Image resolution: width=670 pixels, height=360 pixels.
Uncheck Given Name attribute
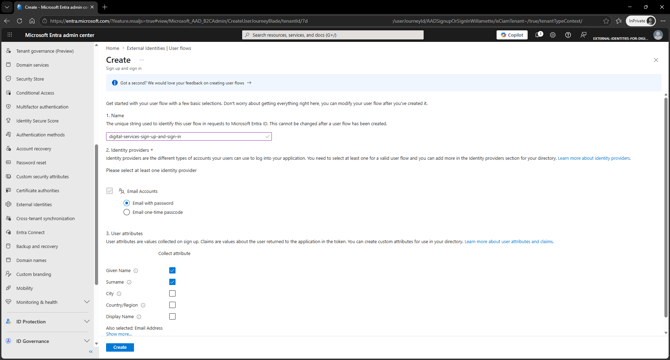[172, 270]
